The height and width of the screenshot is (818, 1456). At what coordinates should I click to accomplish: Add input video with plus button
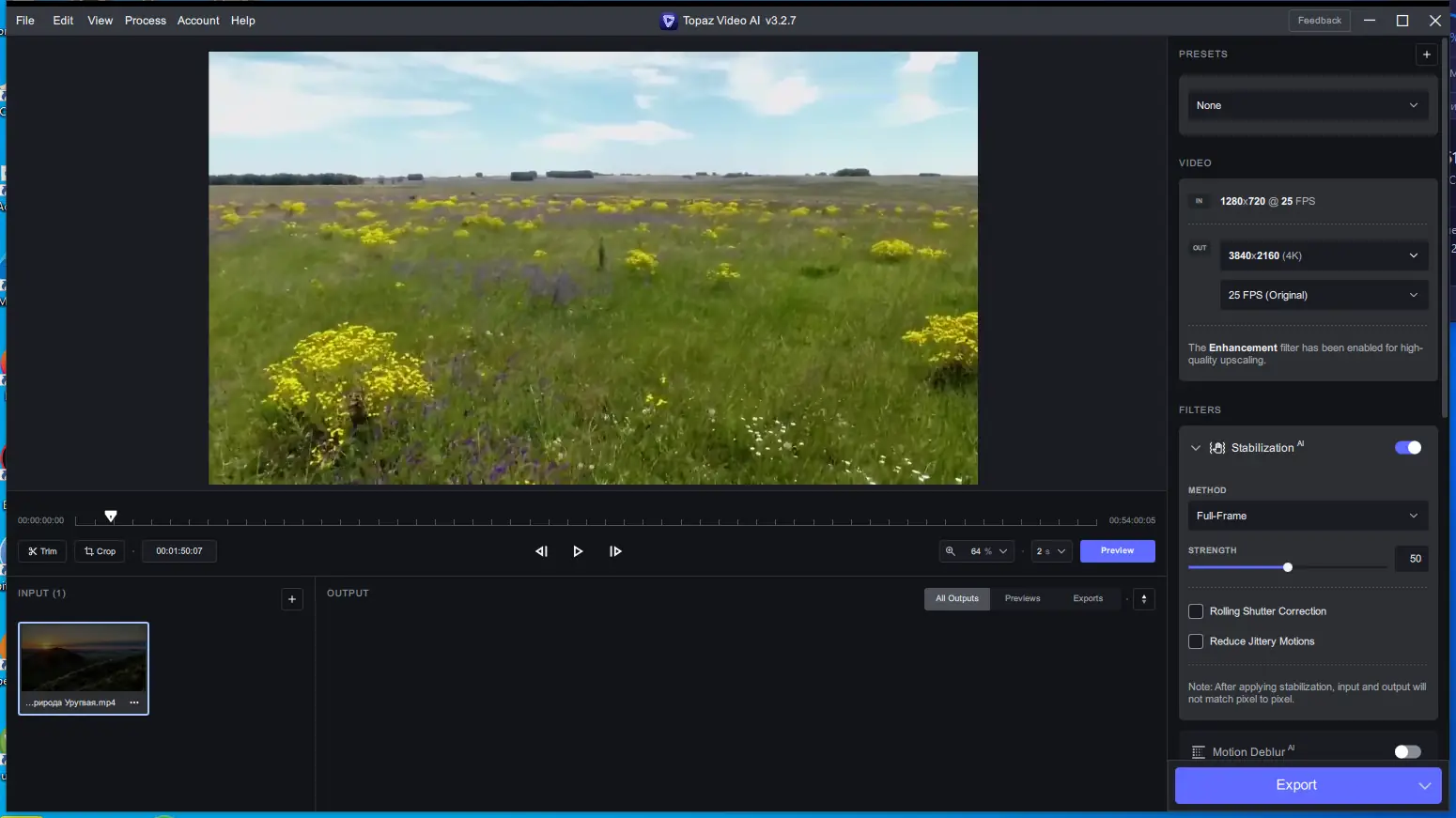pos(292,599)
